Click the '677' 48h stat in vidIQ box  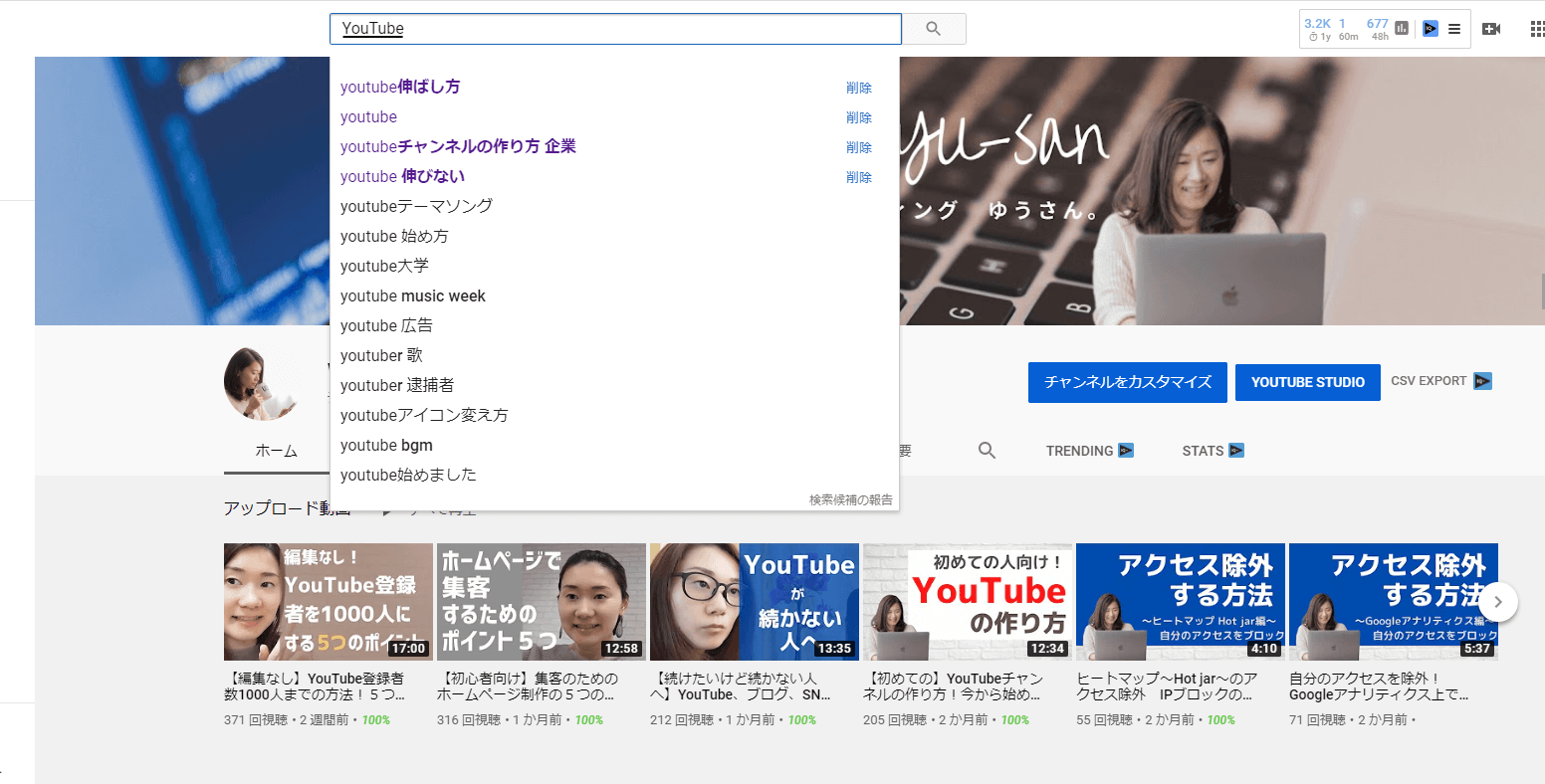click(x=1378, y=24)
